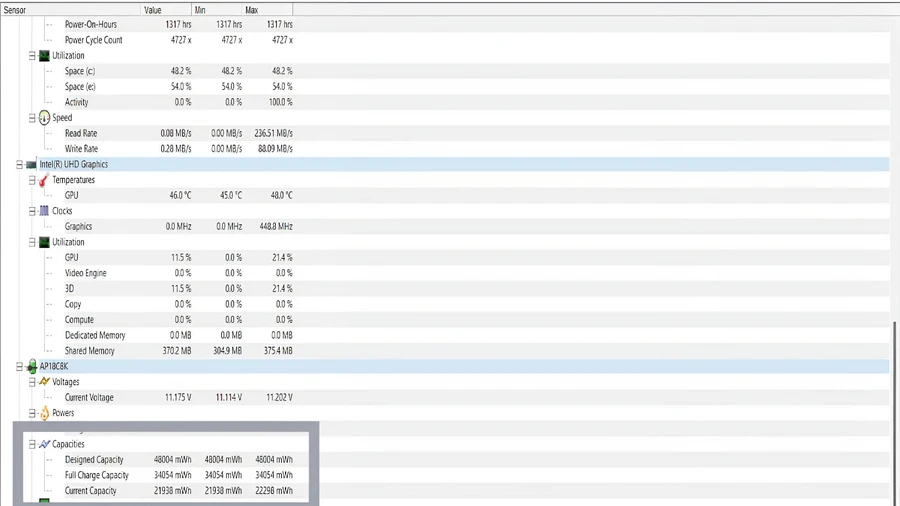Click the 370.2 MB Shared Memory value
This screenshot has height=506, width=900.
(x=177, y=351)
